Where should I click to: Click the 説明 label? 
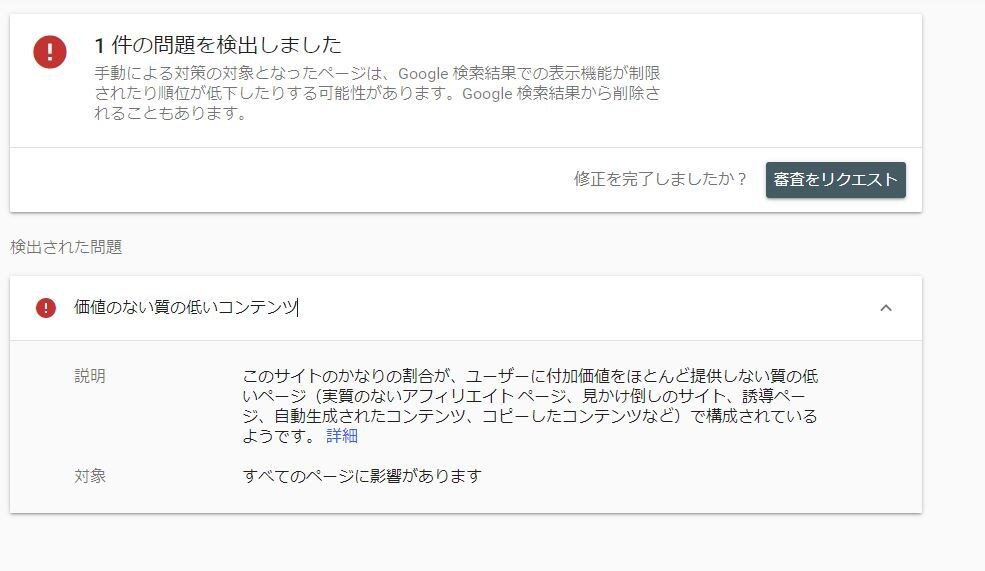(x=90, y=376)
